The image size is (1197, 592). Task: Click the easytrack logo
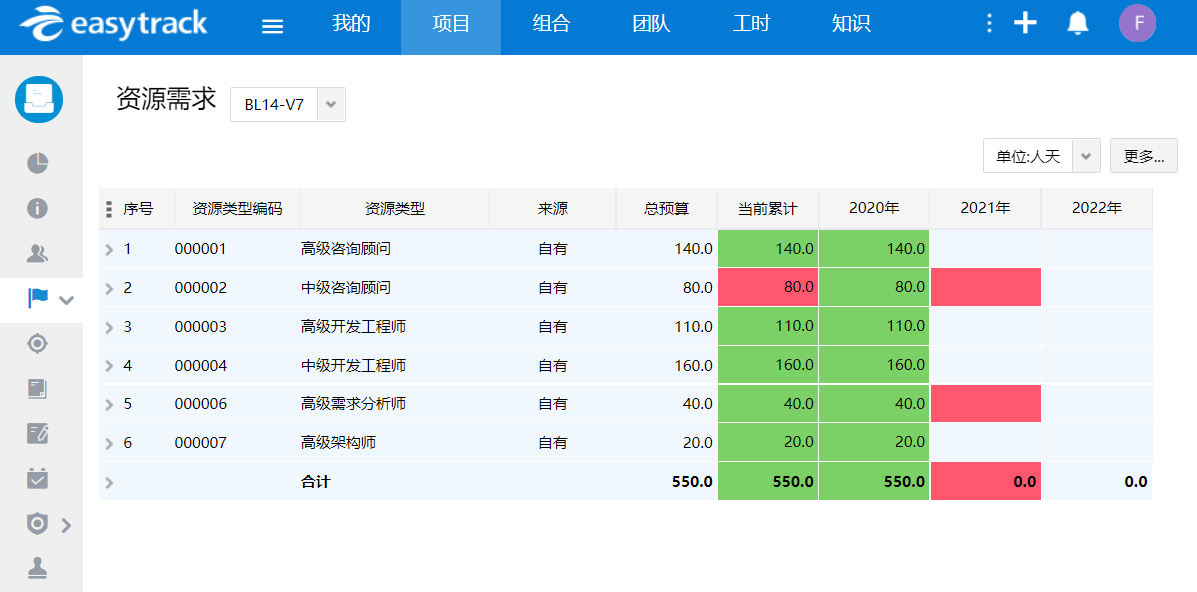[x=113, y=24]
